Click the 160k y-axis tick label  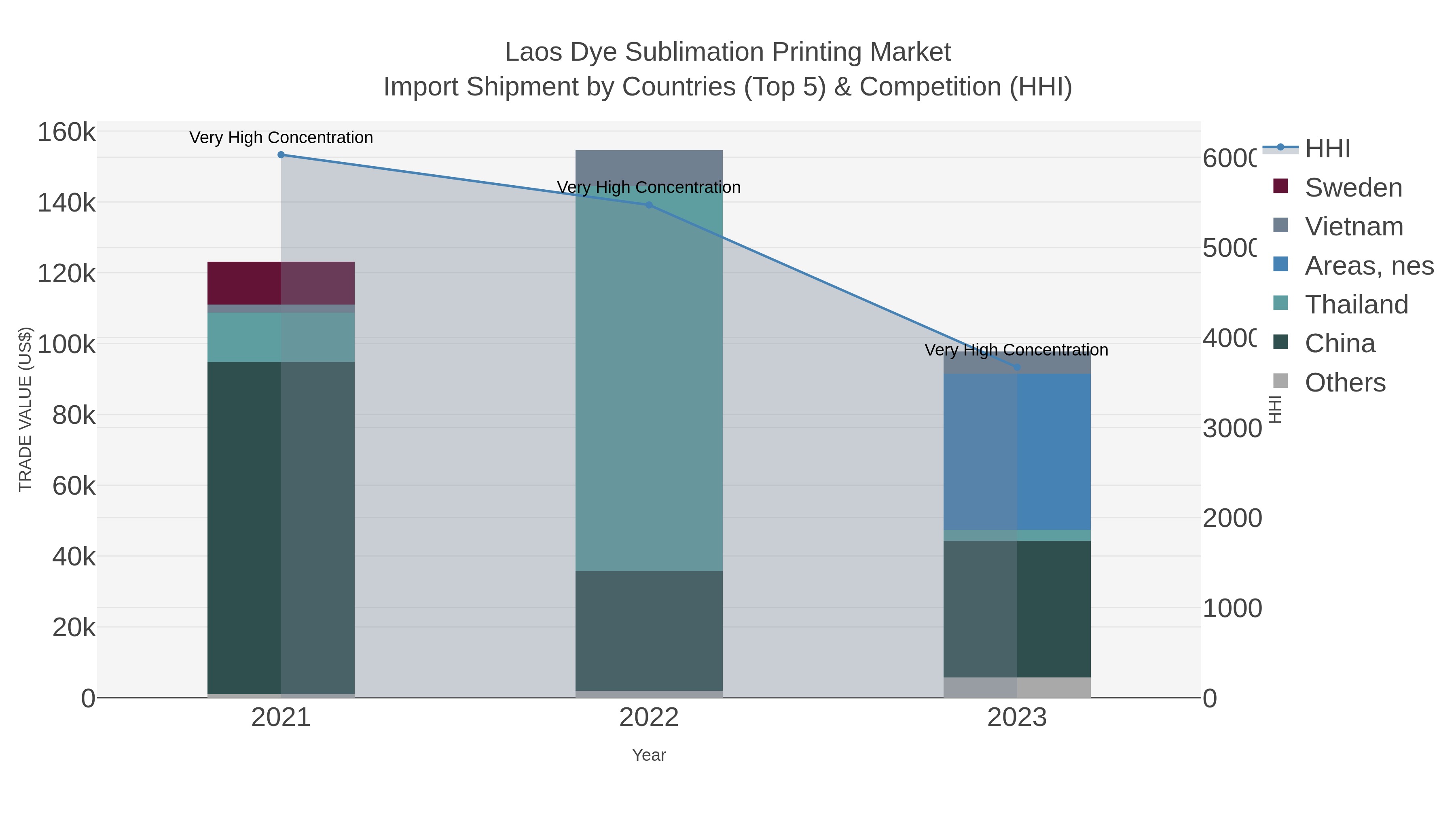coord(67,132)
